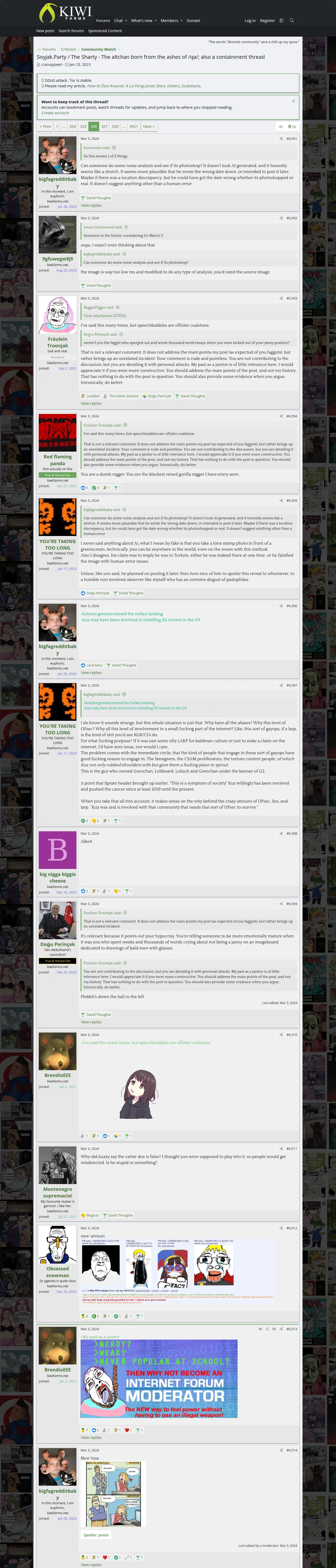
Task: Click the share icon on post #6,504
Action: click(x=281, y=416)
